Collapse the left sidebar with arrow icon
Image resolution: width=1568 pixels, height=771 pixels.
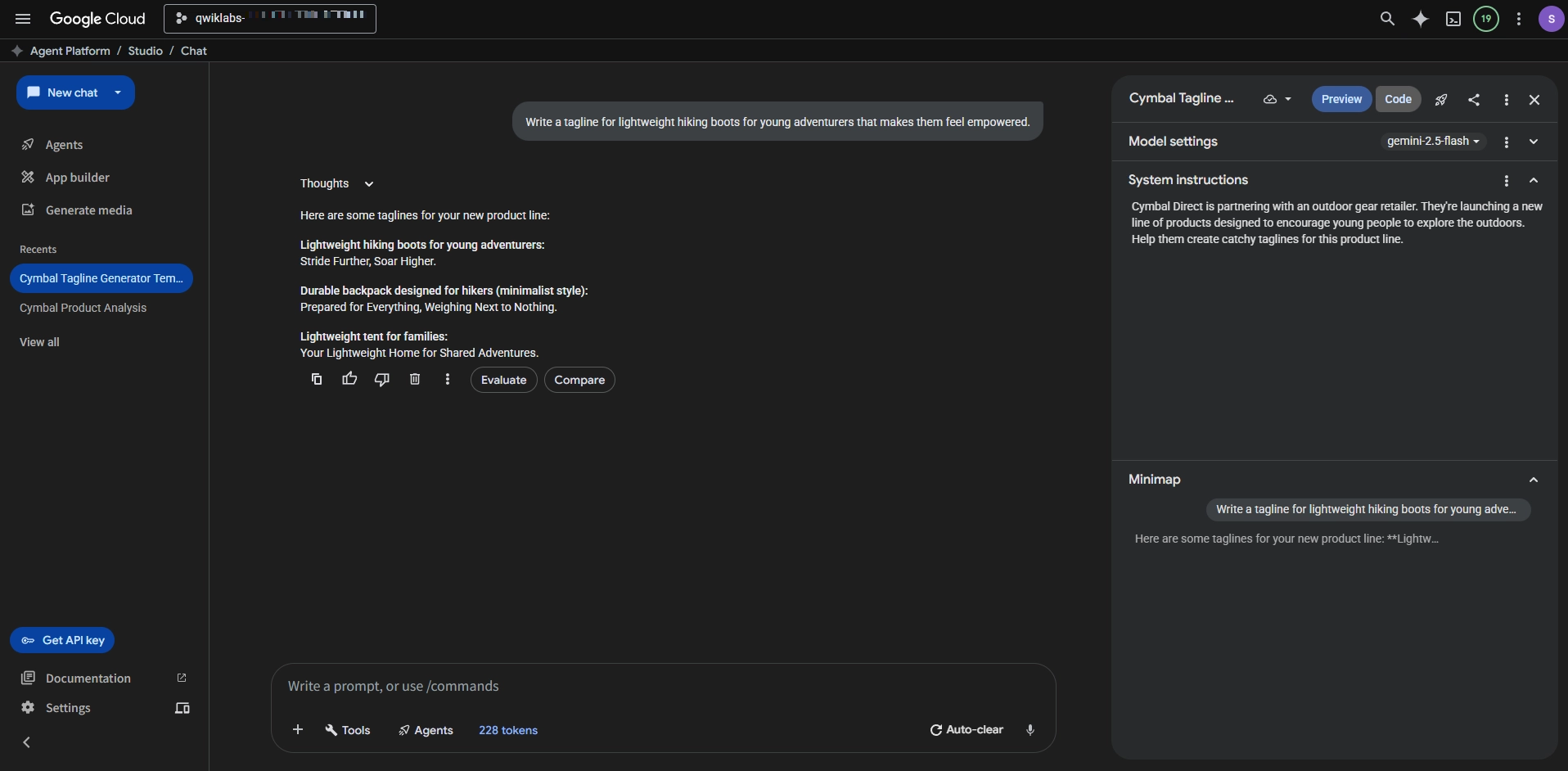click(27, 742)
